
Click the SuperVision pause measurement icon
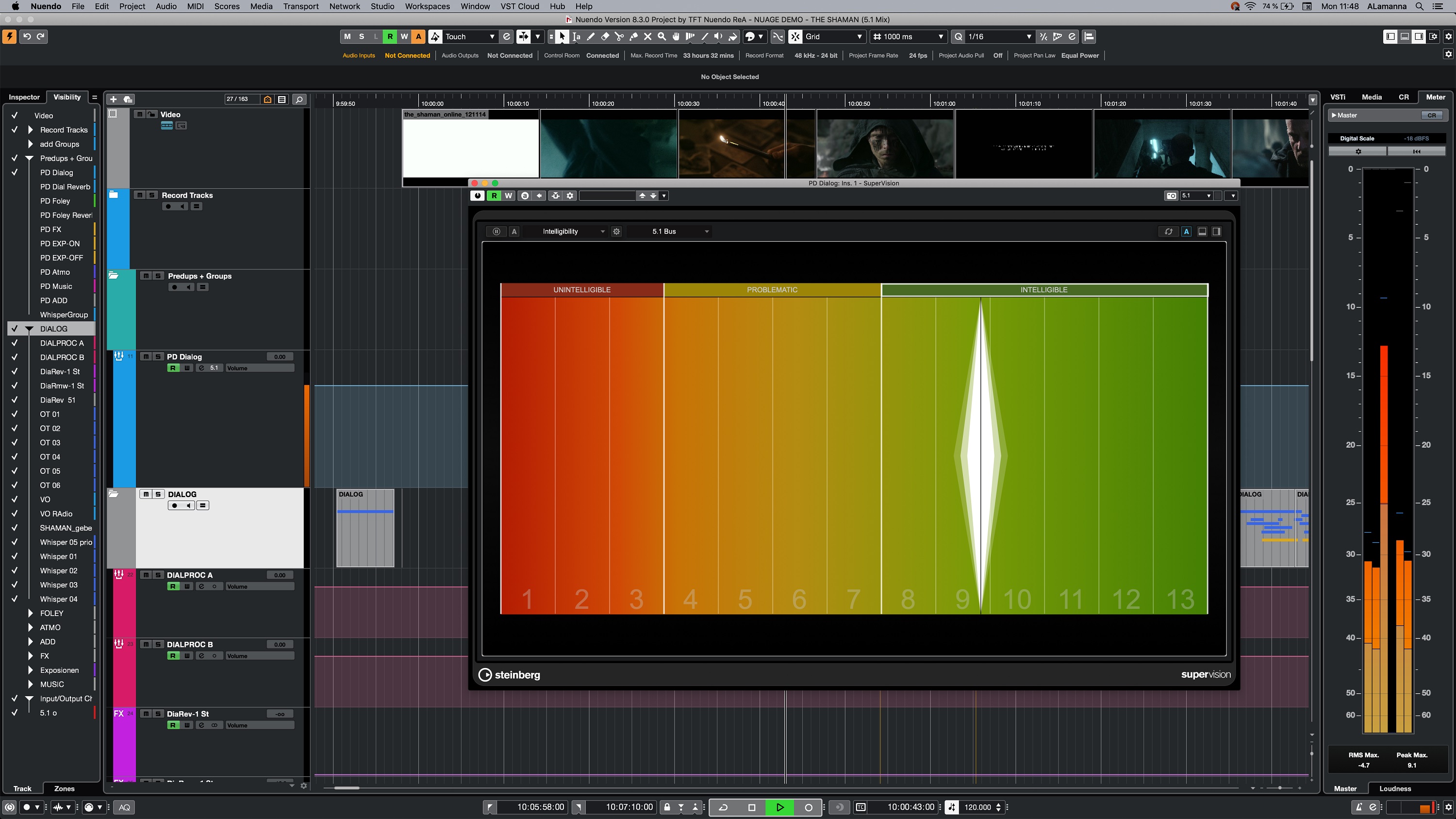click(496, 231)
